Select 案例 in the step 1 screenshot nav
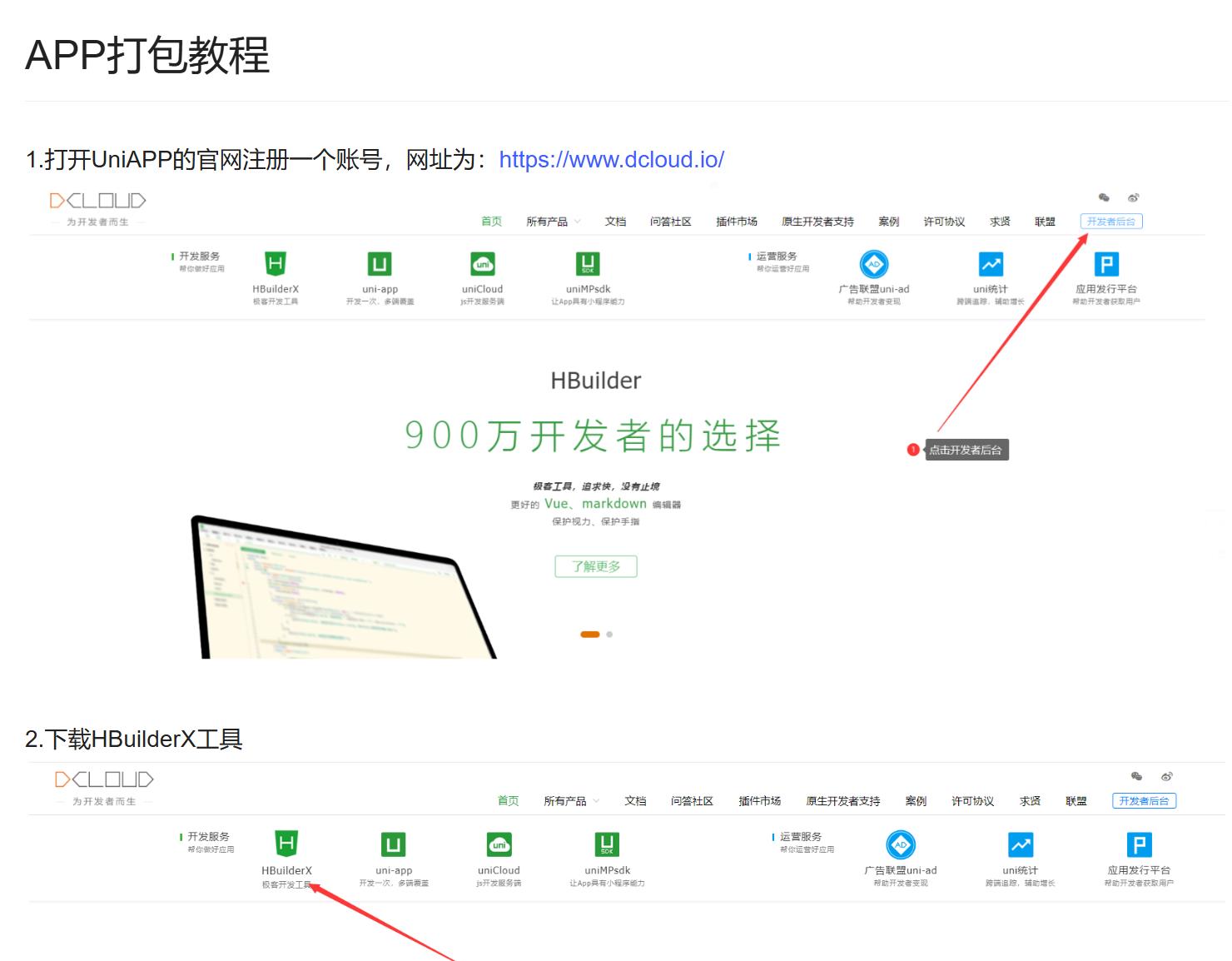The width and height of the screenshot is (1232, 961). (x=889, y=222)
